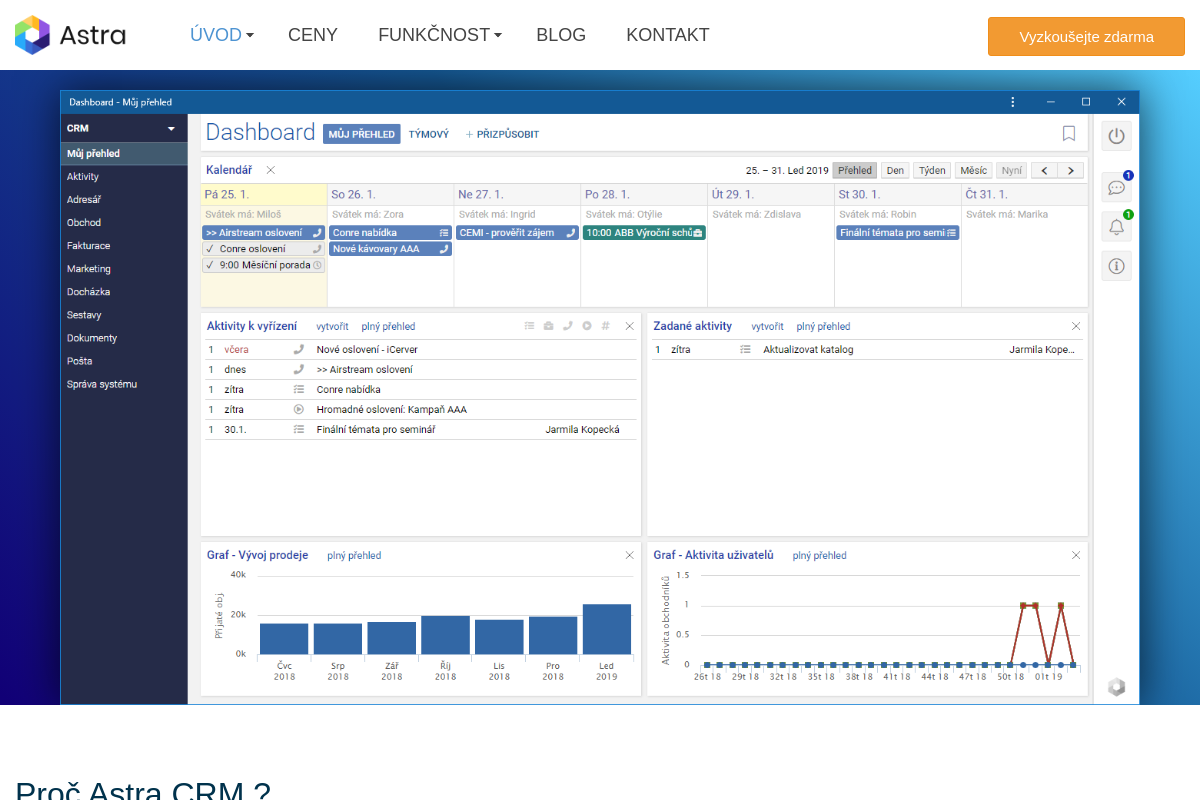Screen dimensions: 1200x800
Task: Open the chat messages icon with badge
Action: (x=1116, y=186)
